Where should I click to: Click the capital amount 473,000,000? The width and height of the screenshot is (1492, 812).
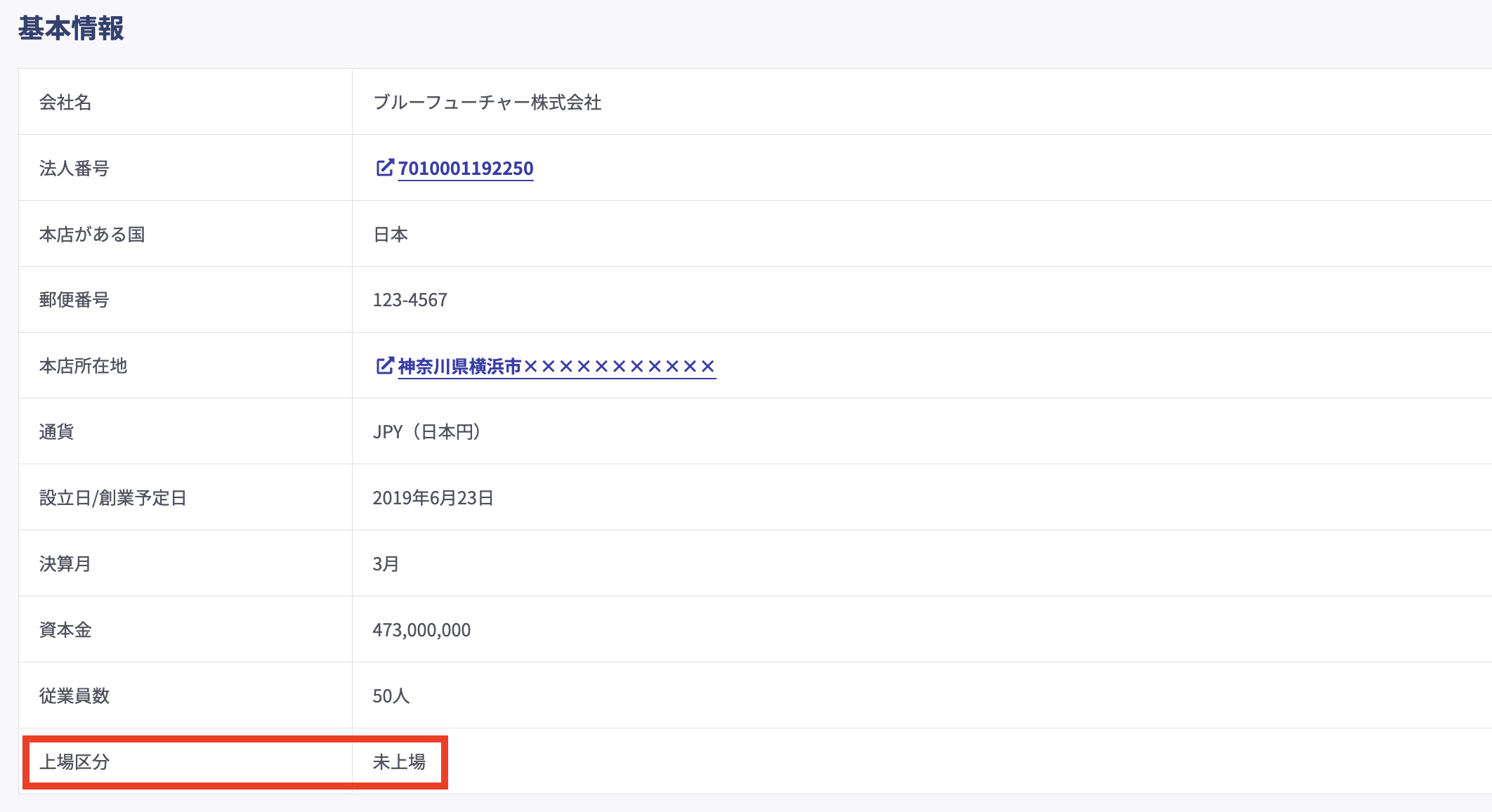(x=421, y=630)
